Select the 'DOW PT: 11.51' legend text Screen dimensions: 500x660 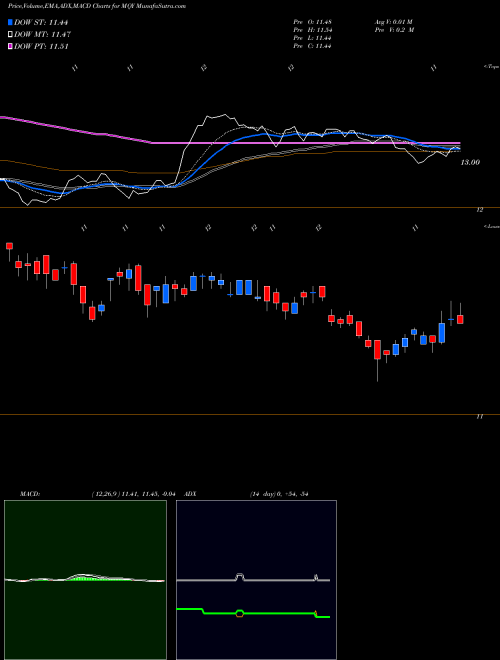click(x=41, y=46)
